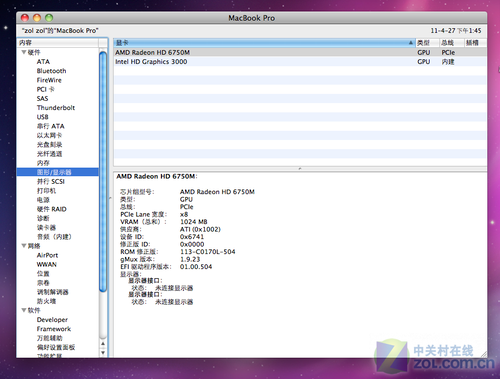Sort by the 类型 column header
Image resolution: width=500 pixels, height=379 pixels.
(427, 43)
